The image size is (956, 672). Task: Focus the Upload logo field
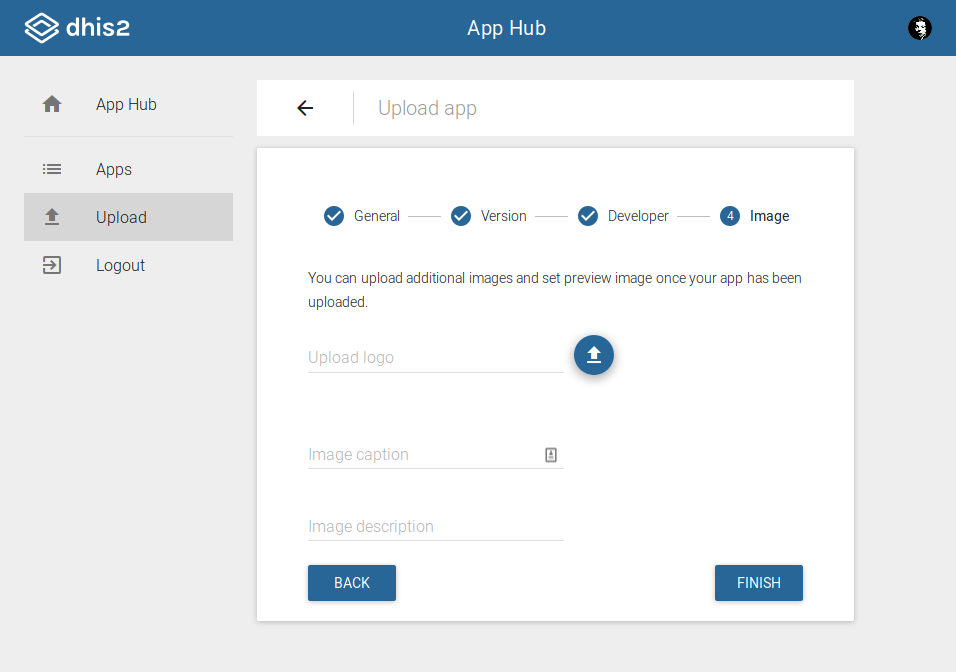click(436, 357)
